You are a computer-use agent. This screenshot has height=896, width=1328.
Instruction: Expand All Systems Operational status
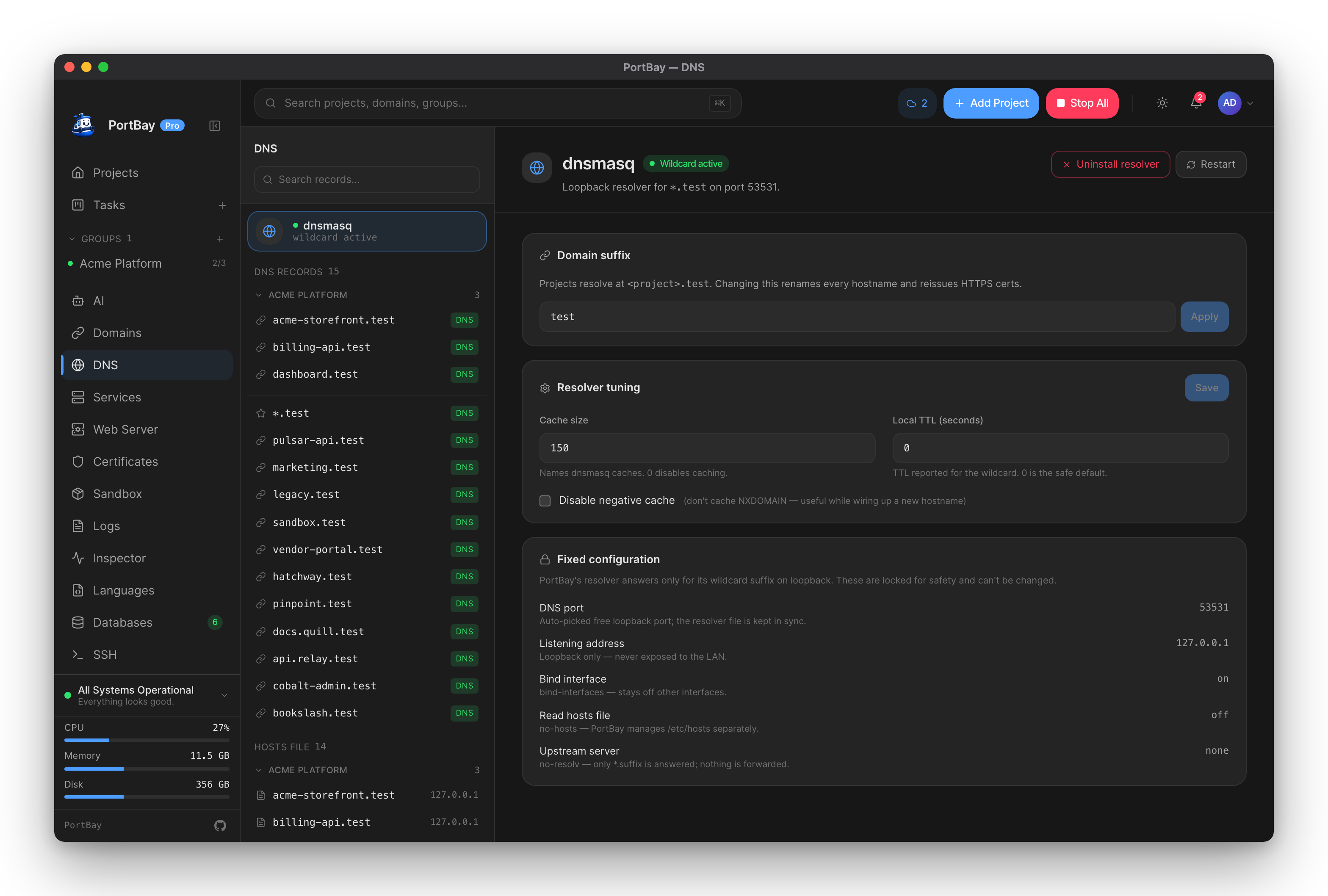pos(224,695)
